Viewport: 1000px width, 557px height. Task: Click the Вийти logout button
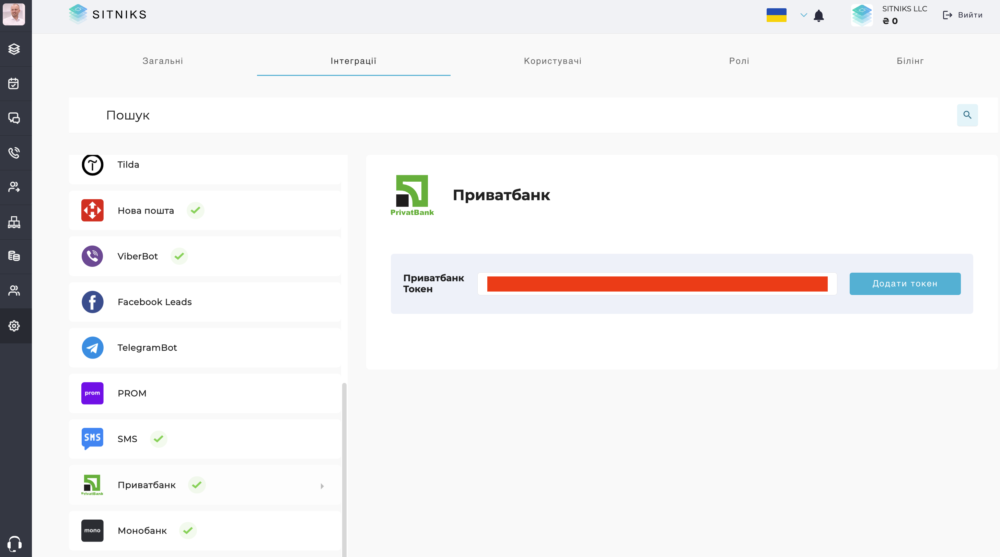[x=962, y=15]
